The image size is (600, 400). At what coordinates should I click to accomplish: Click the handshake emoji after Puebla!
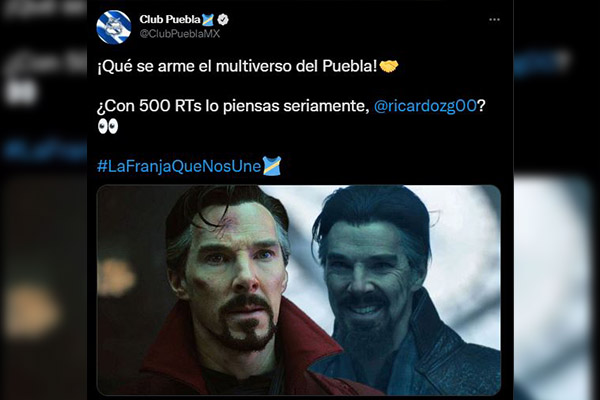click(x=389, y=67)
